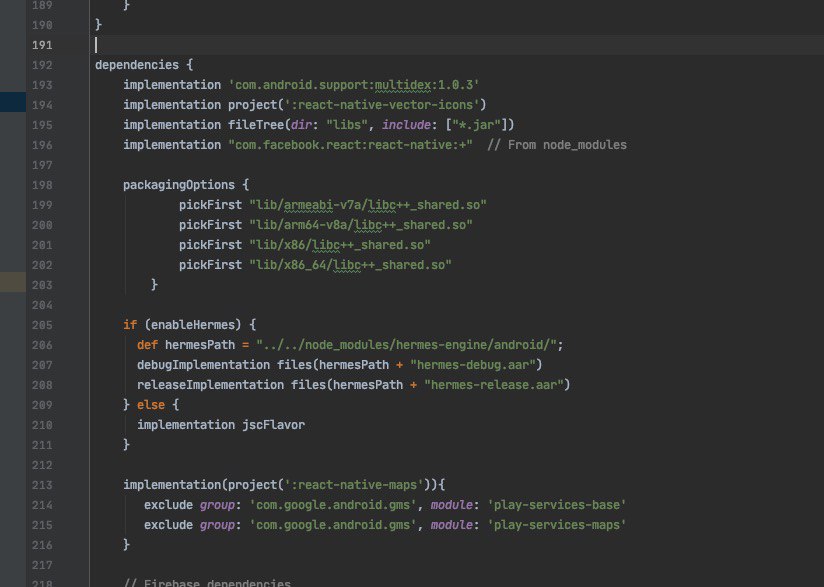Click line number 192 in the gutter
The width and height of the screenshot is (824, 587).
tap(42, 65)
